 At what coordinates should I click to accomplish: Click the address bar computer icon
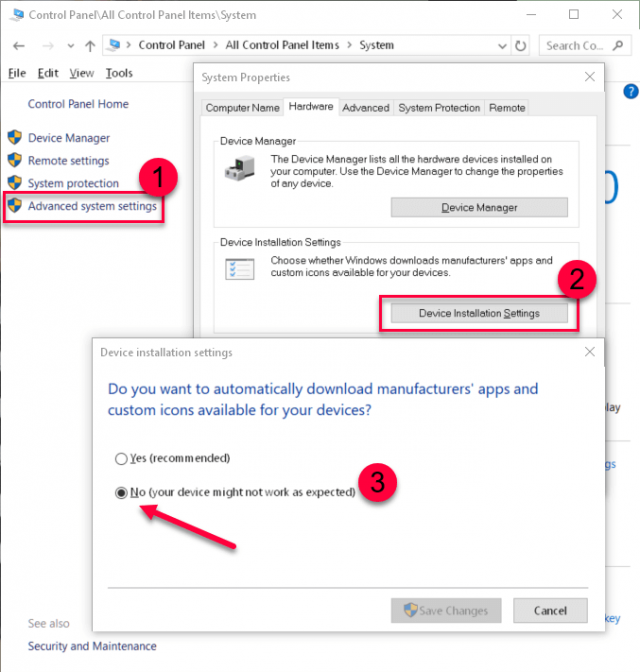[x=114, y=45]
